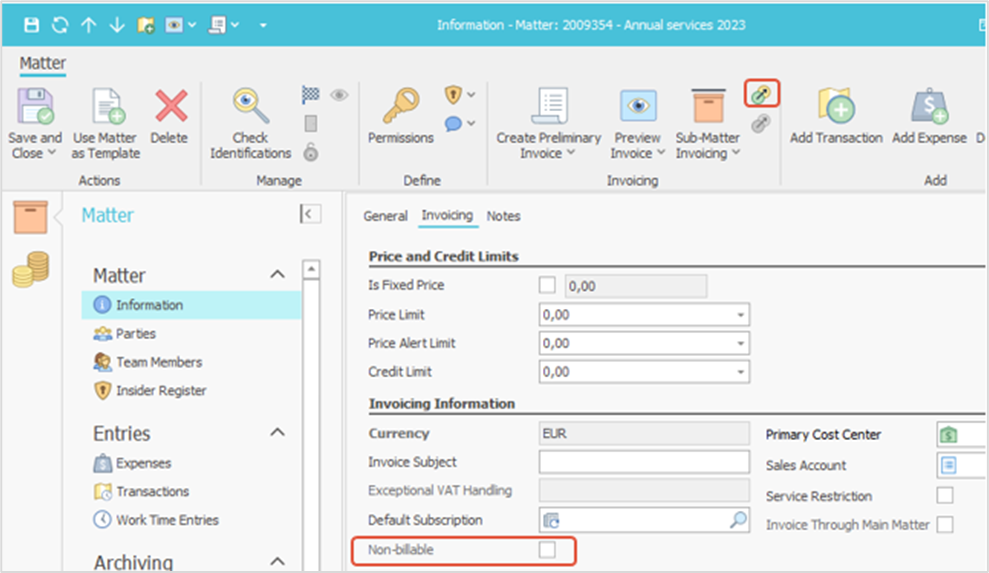Open the Price Limit dropdown arrow
The height and width of the screenshot is (573, 989).
point(740,315)
